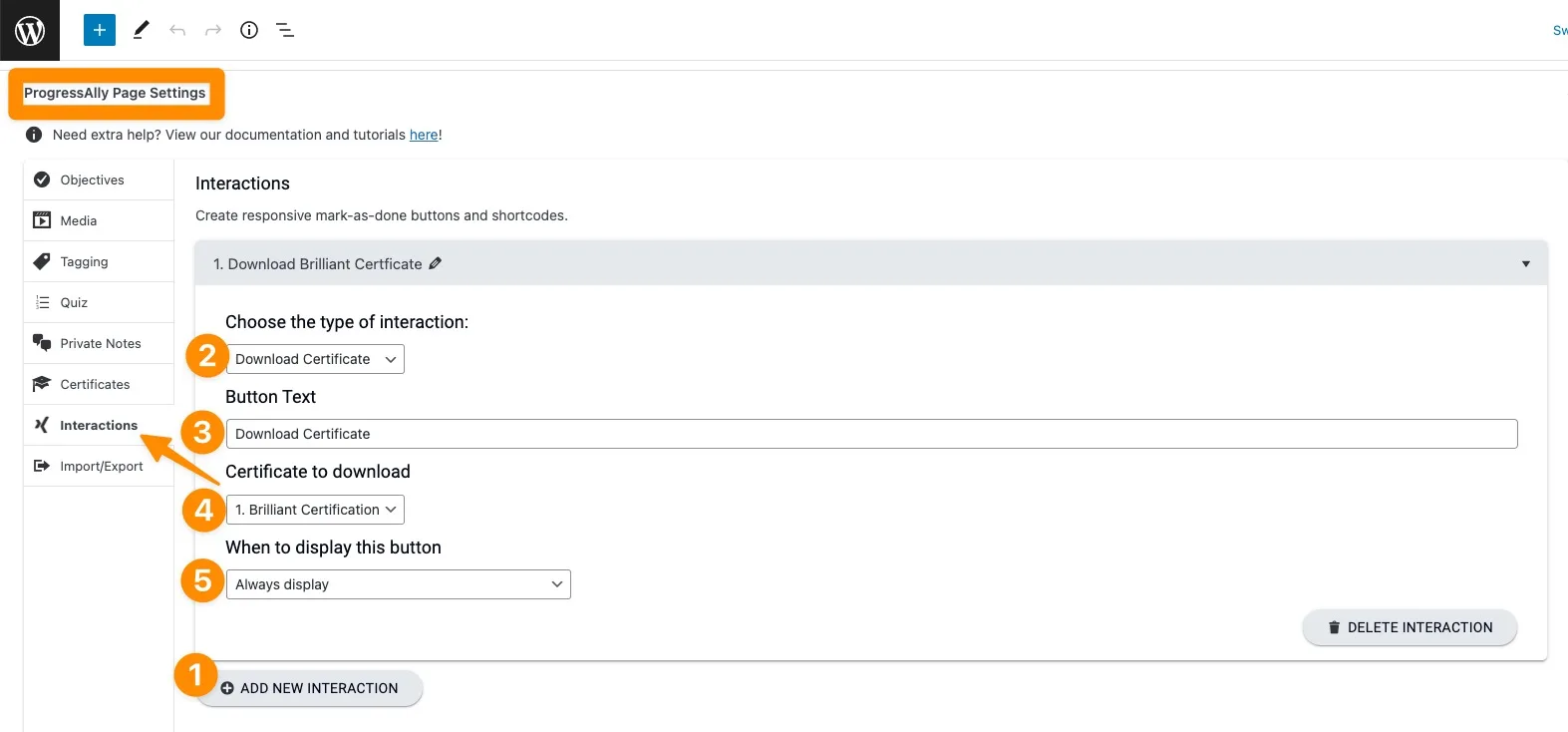Click the Objectives checkmark icon
This screenshot has height=732, width=1568.
click(42, 180)
